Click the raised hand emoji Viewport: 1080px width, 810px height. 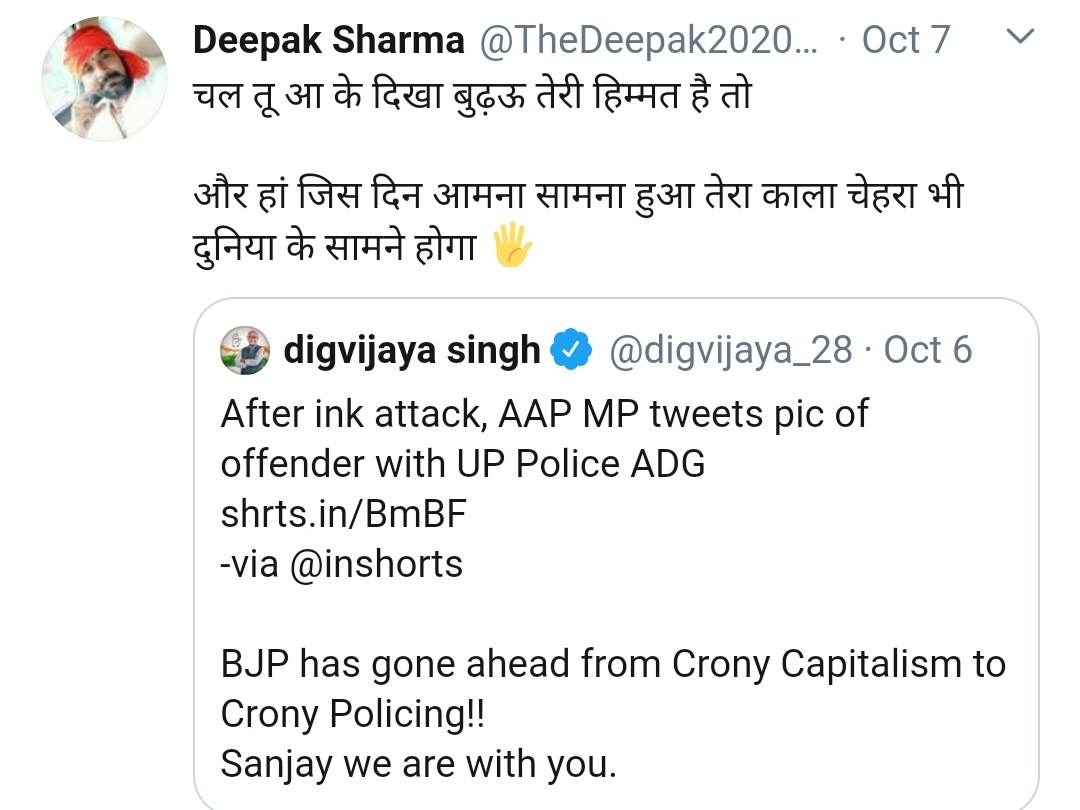click(x=514, y=247)
